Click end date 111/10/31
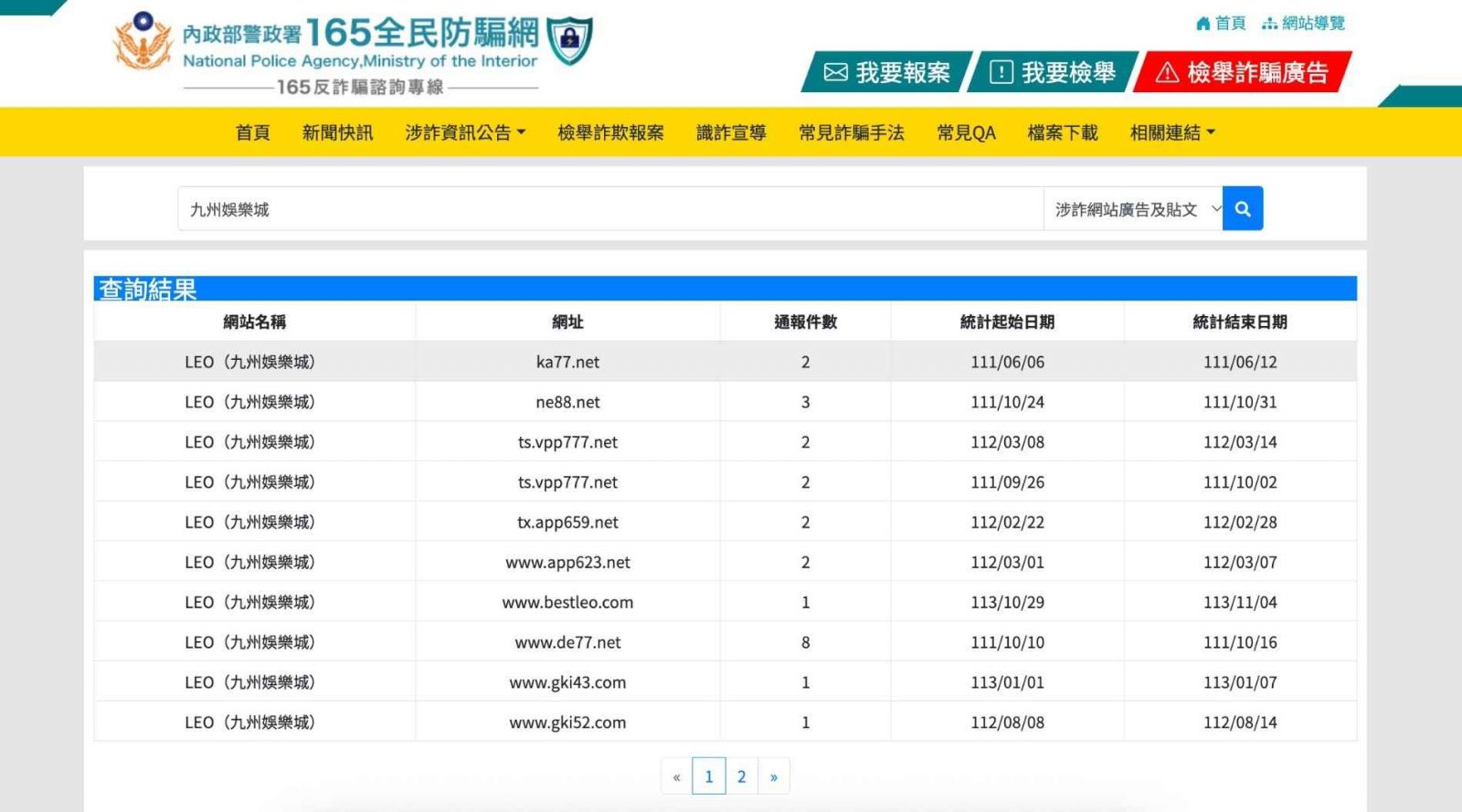Image resolution: width=1462 pixels, height=812 pixels. coord(1240,402)
